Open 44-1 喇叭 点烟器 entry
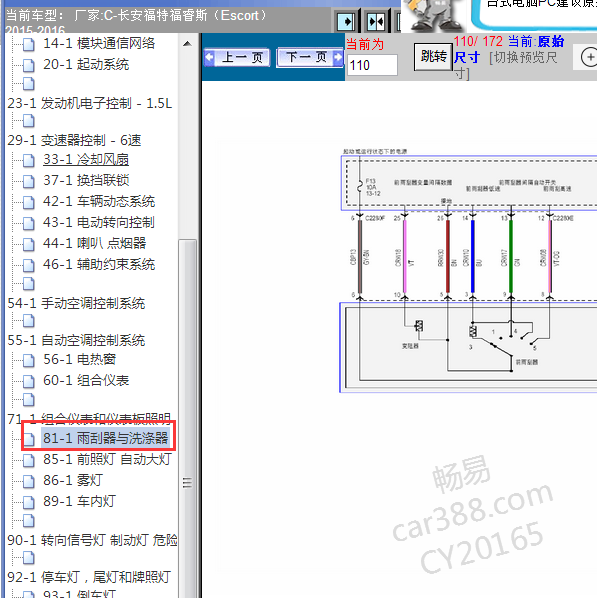 (x=95, y=243)
